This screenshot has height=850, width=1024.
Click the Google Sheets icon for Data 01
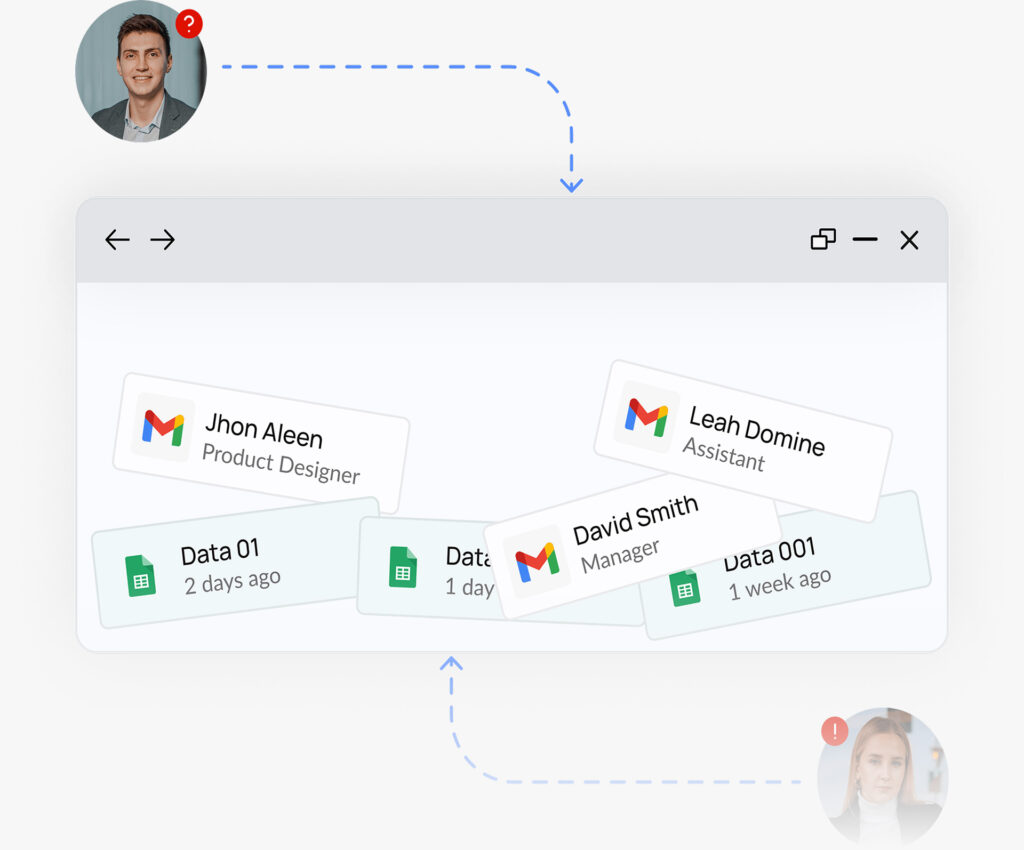[x=141, y=577]
